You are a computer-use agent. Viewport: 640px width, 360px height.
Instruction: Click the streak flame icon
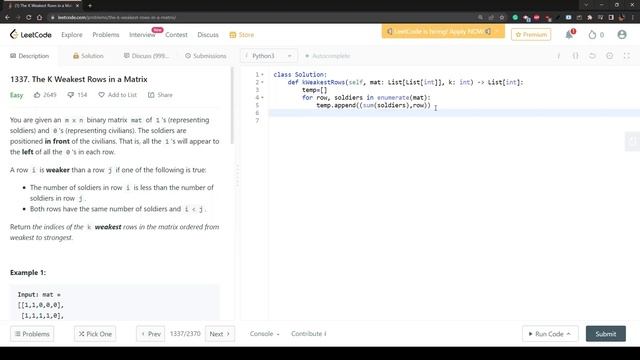pyautogui.click(x=592, y=35)
